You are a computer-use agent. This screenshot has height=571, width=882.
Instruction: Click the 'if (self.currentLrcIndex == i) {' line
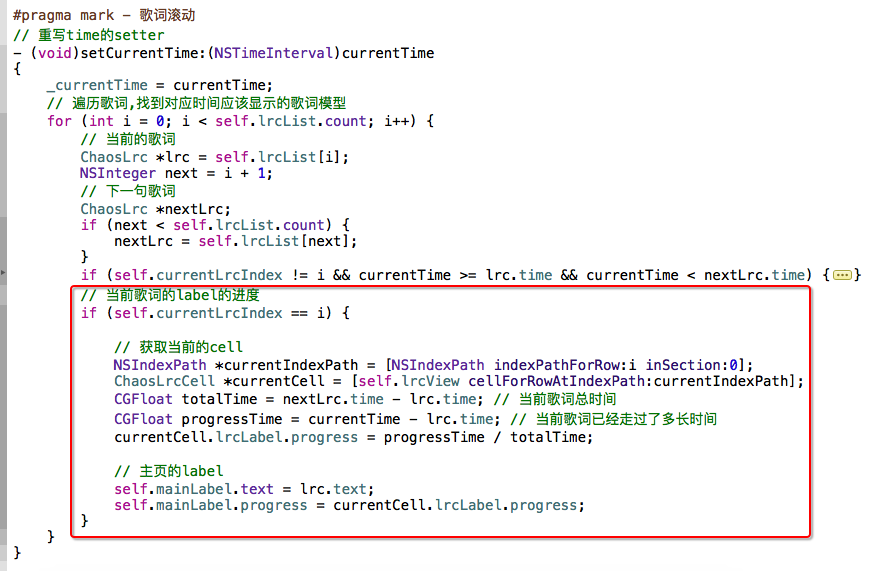[215, 313]
